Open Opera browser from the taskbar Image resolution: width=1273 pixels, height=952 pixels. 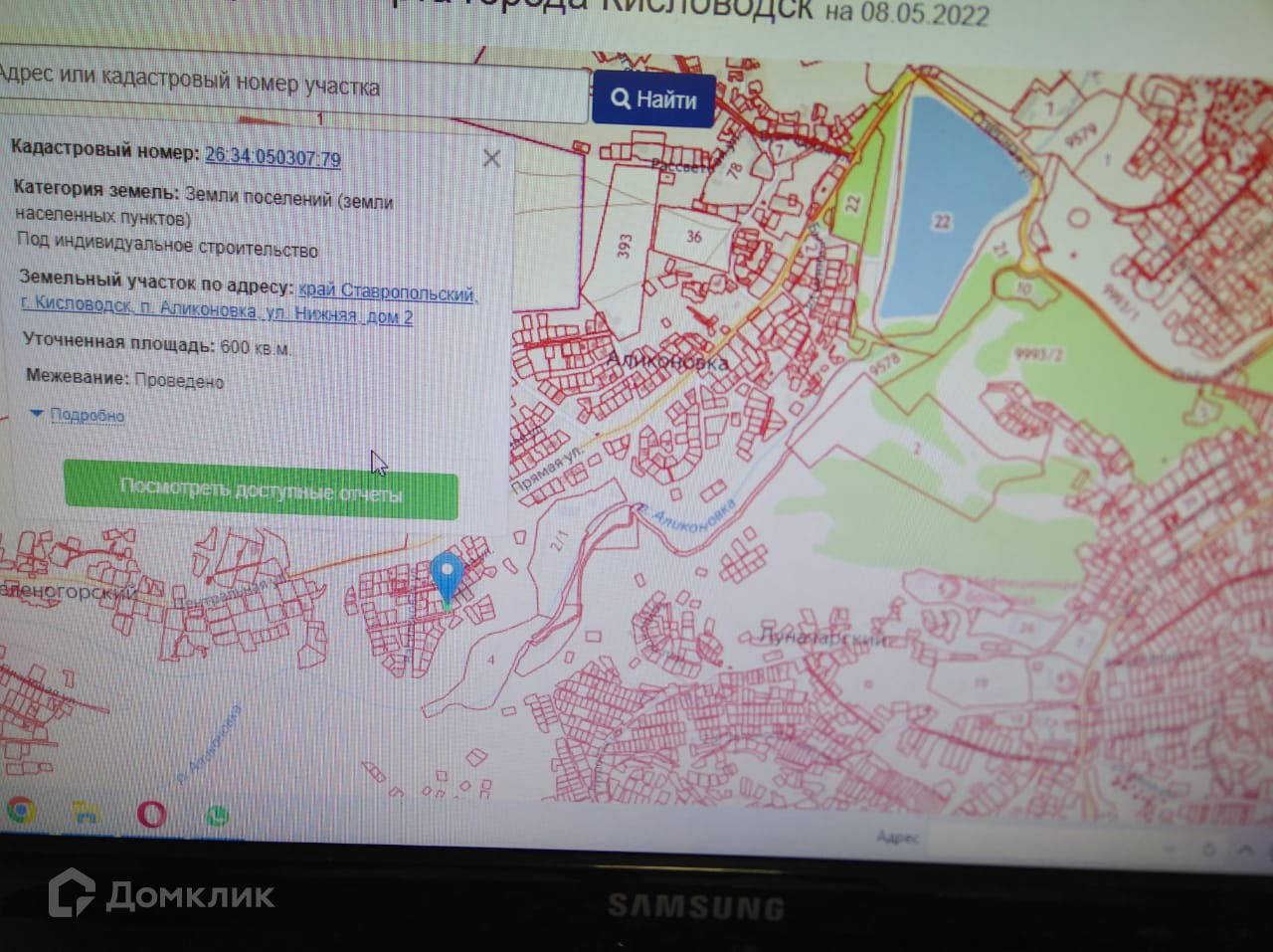pyautogui.click(x=151, y=815)
